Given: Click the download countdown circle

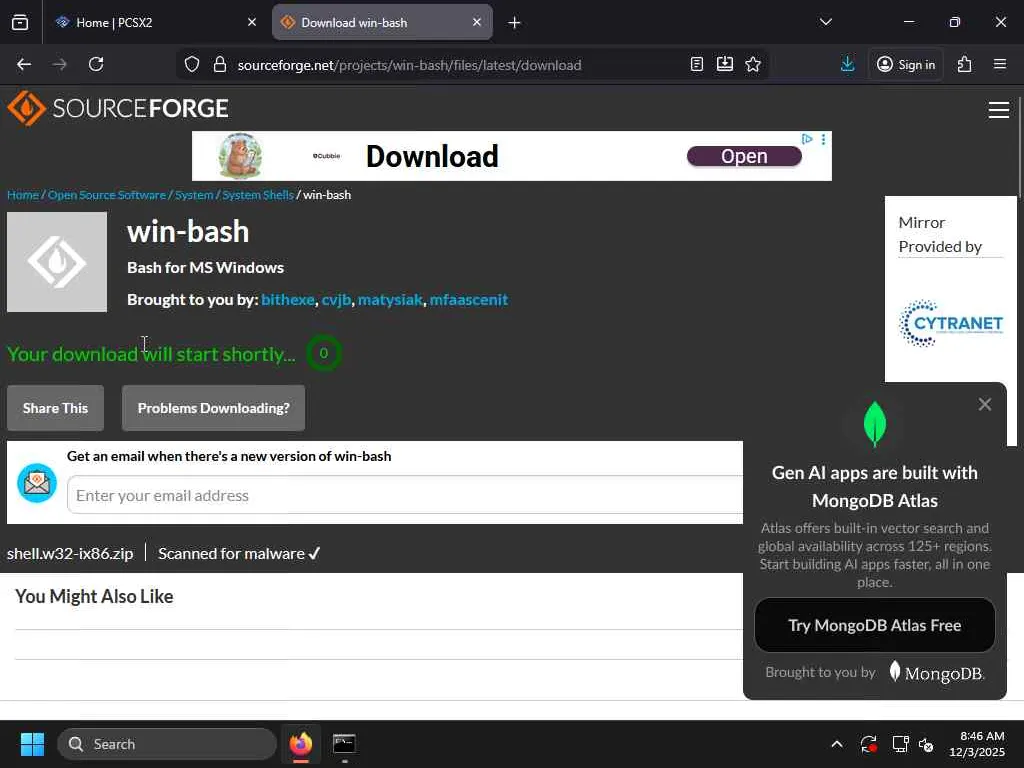Looking at the screenshot, I should point(323,353).
